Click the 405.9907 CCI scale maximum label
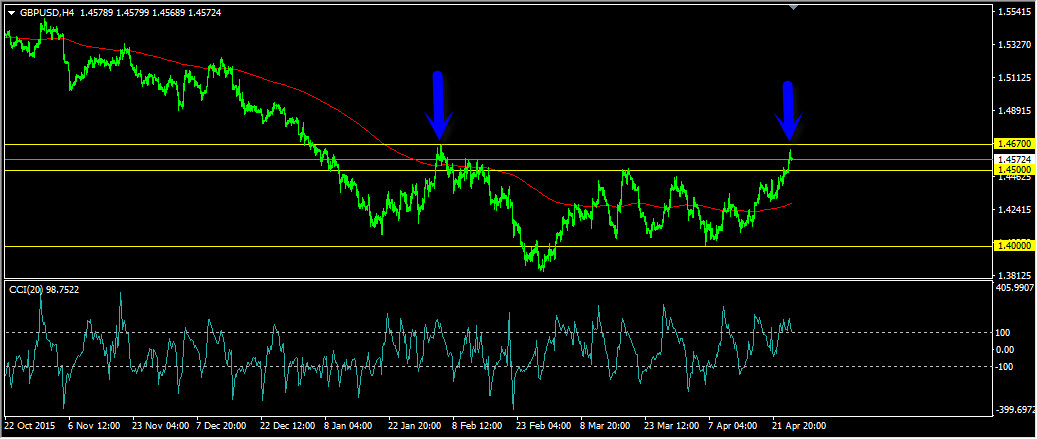The image size is (1037, 439). [1014, 288]
